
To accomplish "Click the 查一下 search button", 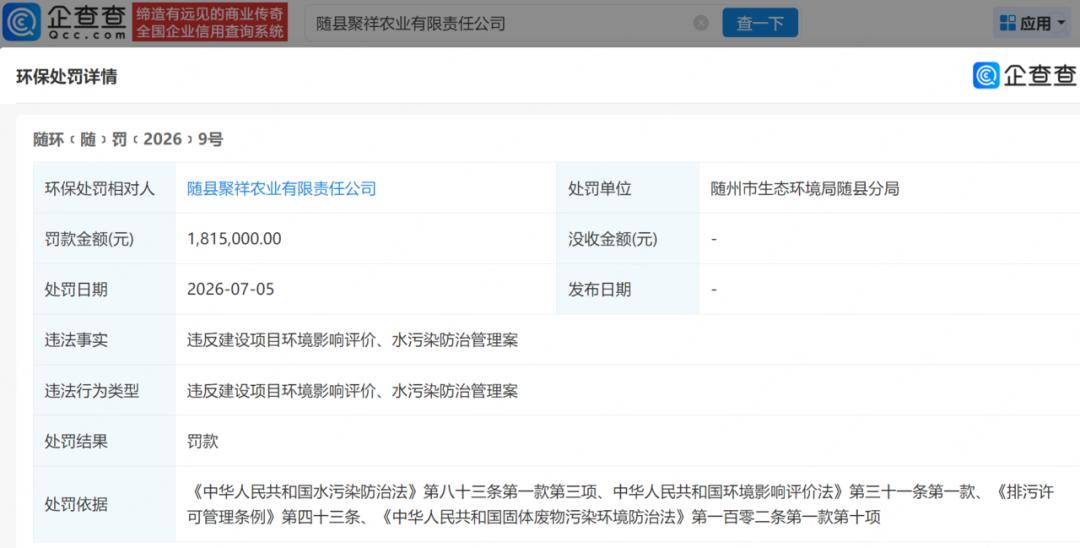I will coord(760,23).
